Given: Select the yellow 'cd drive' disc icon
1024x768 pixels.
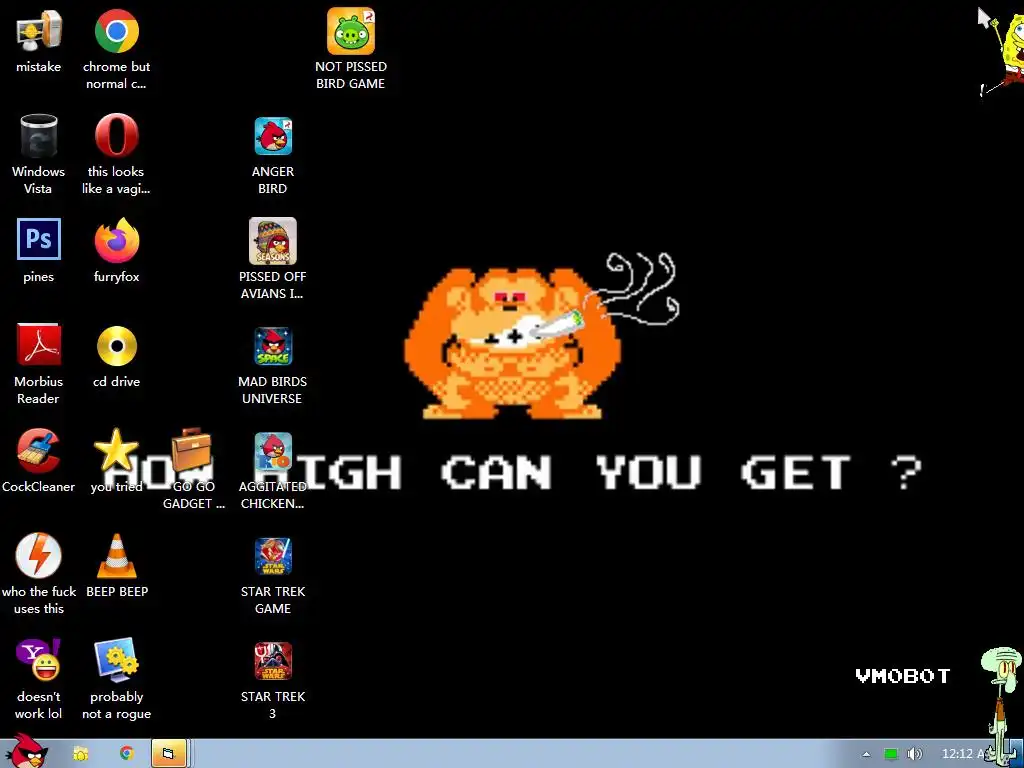Looking at the screenshot, I should click(x=116, y=345).
